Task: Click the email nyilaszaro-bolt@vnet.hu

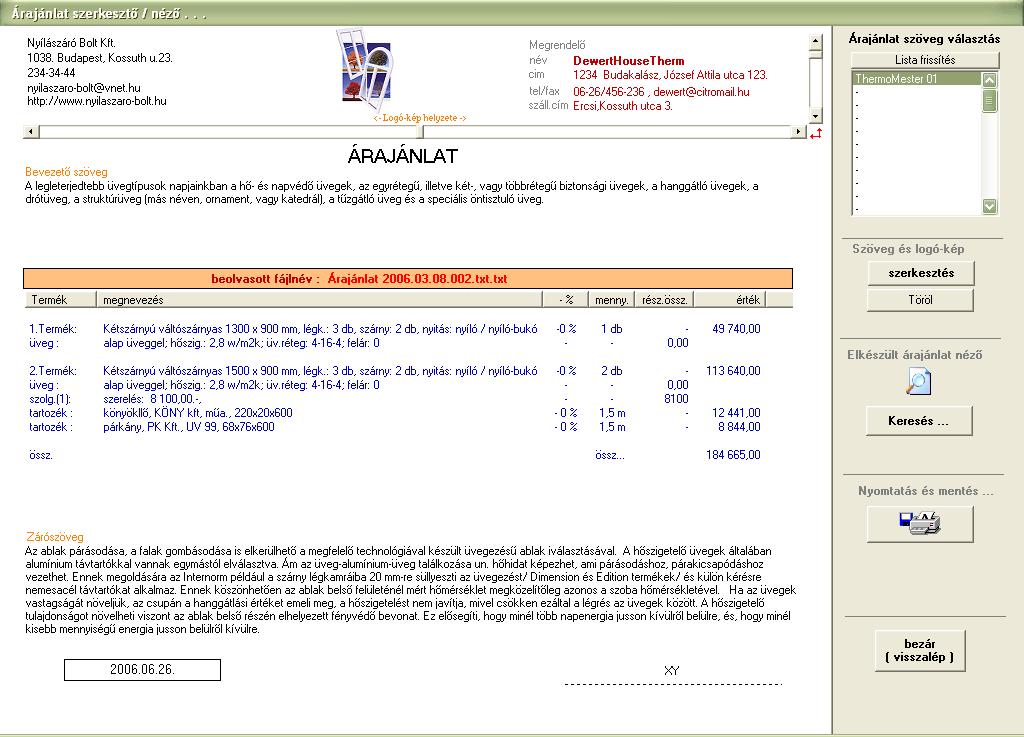Action: (x=84, y=88)
